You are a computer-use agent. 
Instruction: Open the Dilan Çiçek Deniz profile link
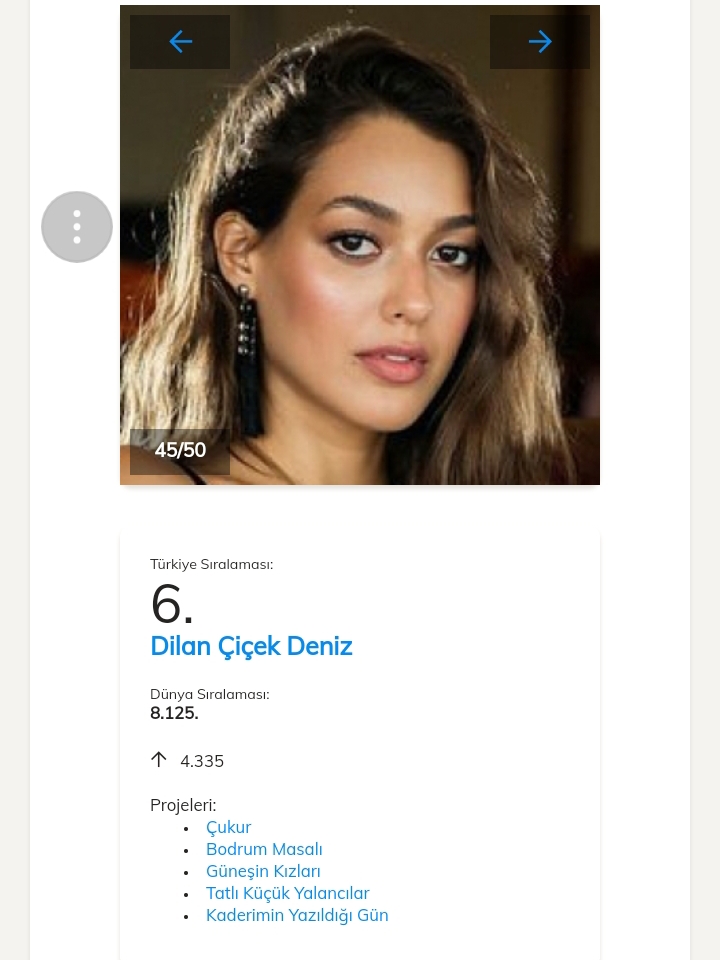(x=251, y=647)
